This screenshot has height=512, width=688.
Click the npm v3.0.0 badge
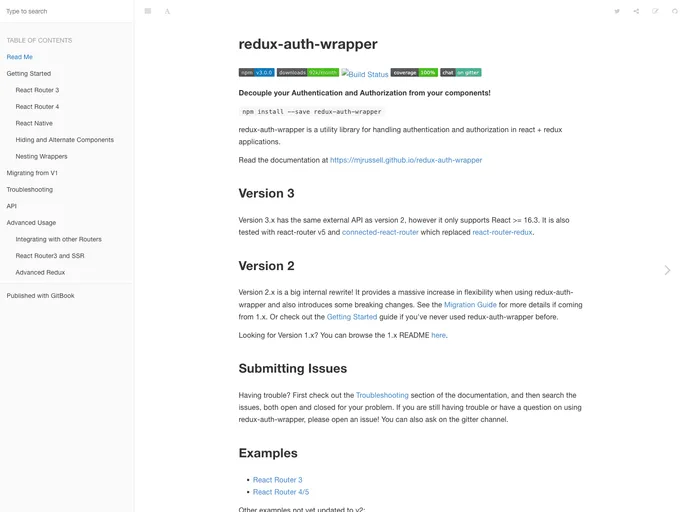coord(257,72)
